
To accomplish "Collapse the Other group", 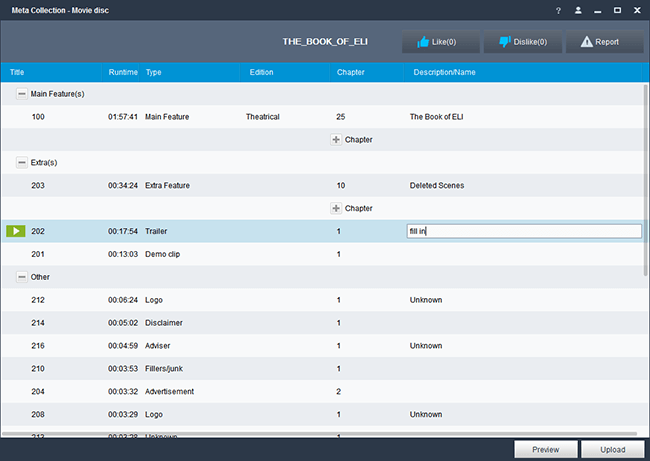I will 22,277.
